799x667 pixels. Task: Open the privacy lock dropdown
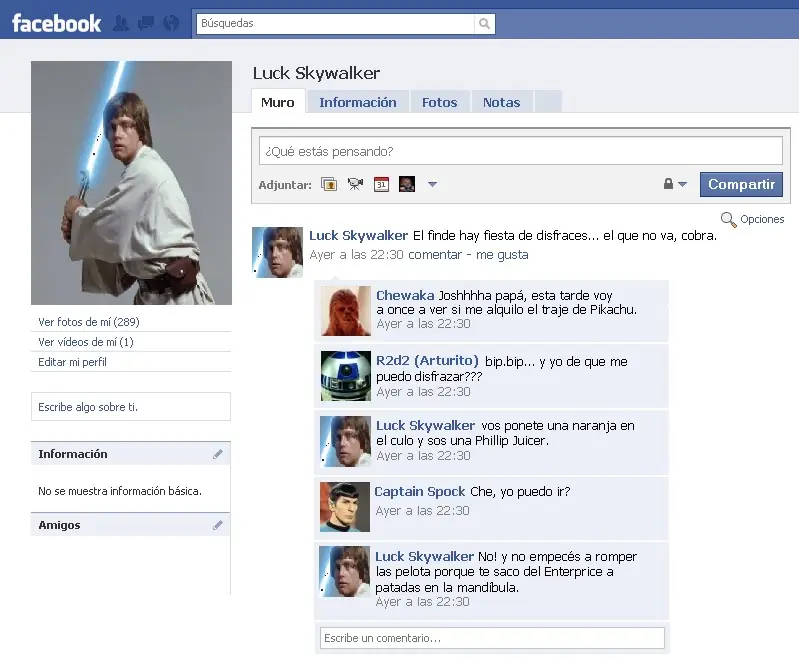point(675,184)
